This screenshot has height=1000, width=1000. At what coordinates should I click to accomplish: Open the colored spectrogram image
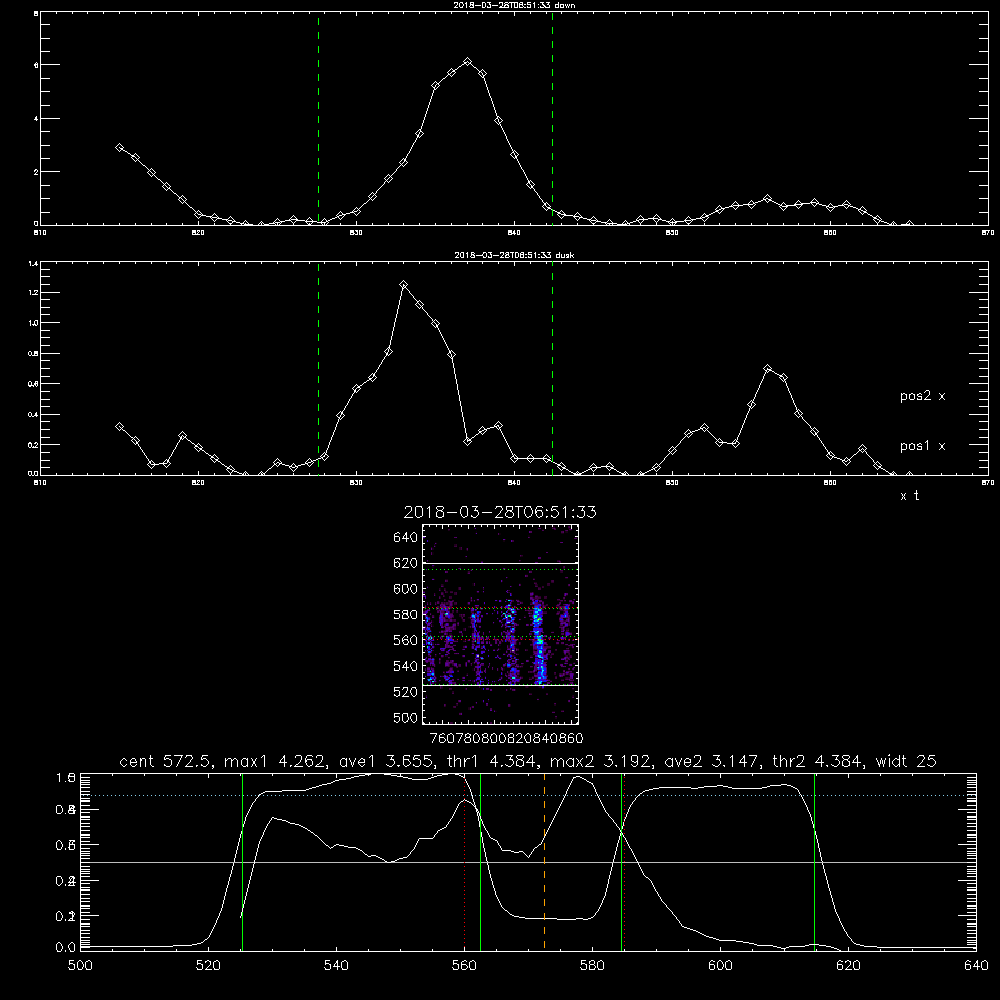[x=500, y=624]
